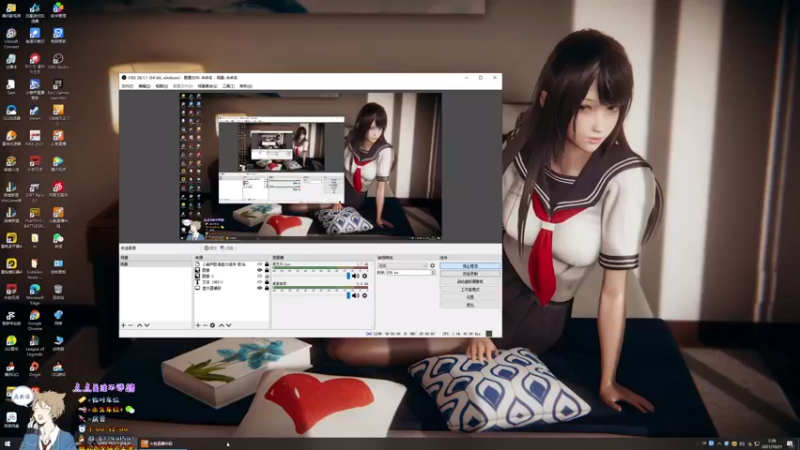Toggle visibility eye of the 图像 source
The width and height of the screenshot is (800, 450).
tap(259, 270)
